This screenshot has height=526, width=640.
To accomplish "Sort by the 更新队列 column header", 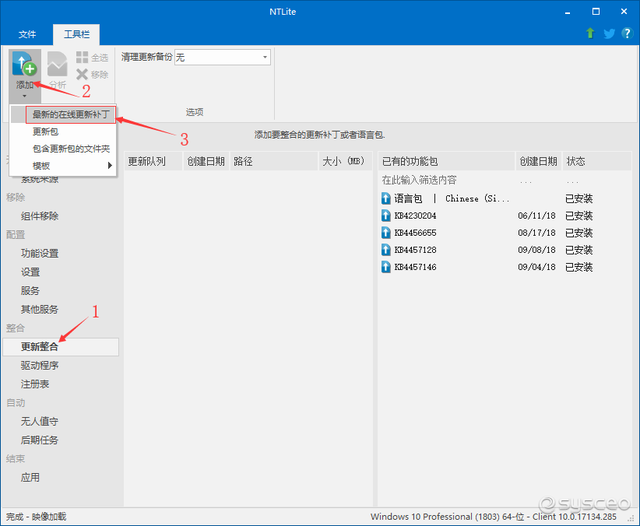I will pyautogui.click(x=153, y=161).
